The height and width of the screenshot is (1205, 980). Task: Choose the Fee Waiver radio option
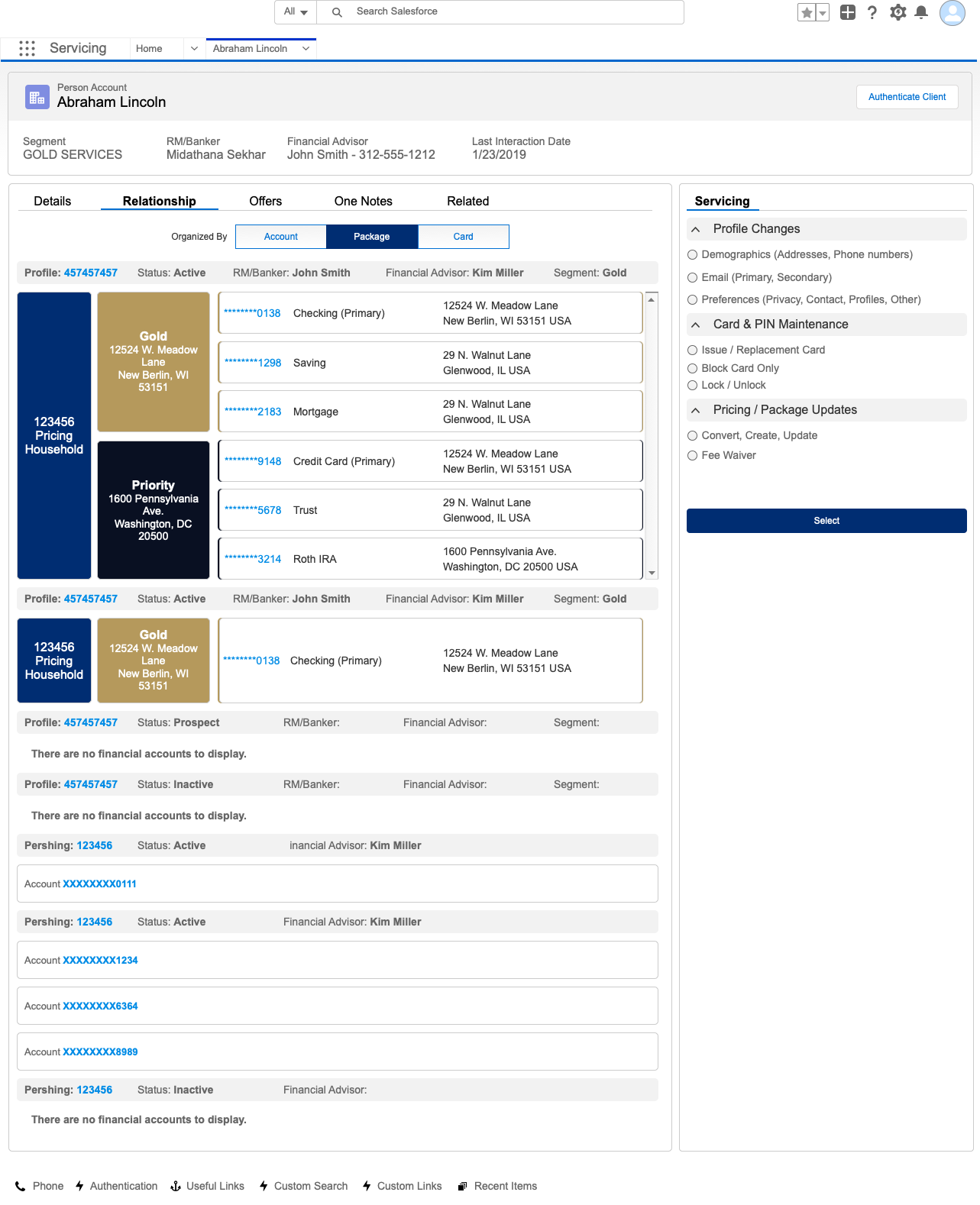(x=693, y=455)
